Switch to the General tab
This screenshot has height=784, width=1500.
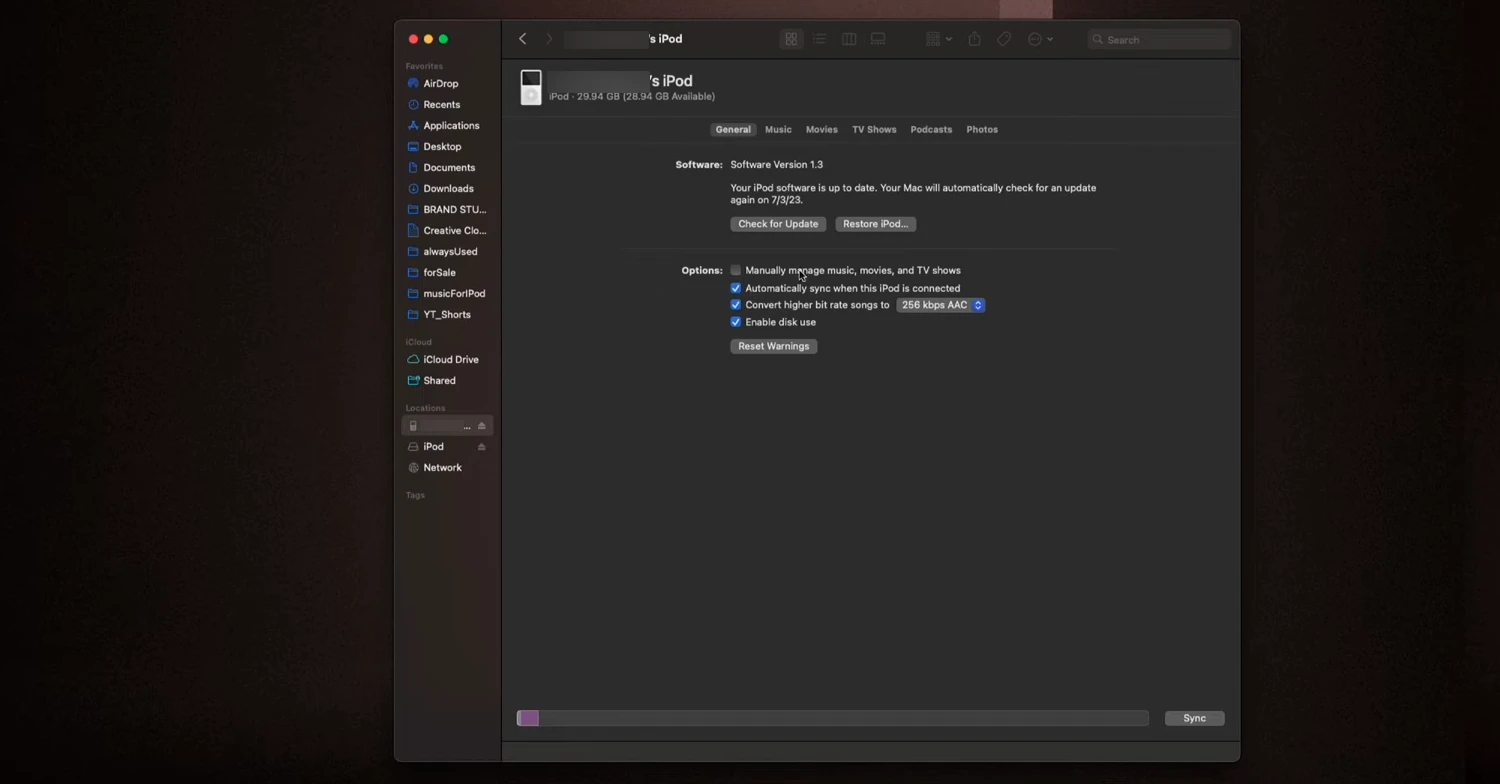(733, 130)
